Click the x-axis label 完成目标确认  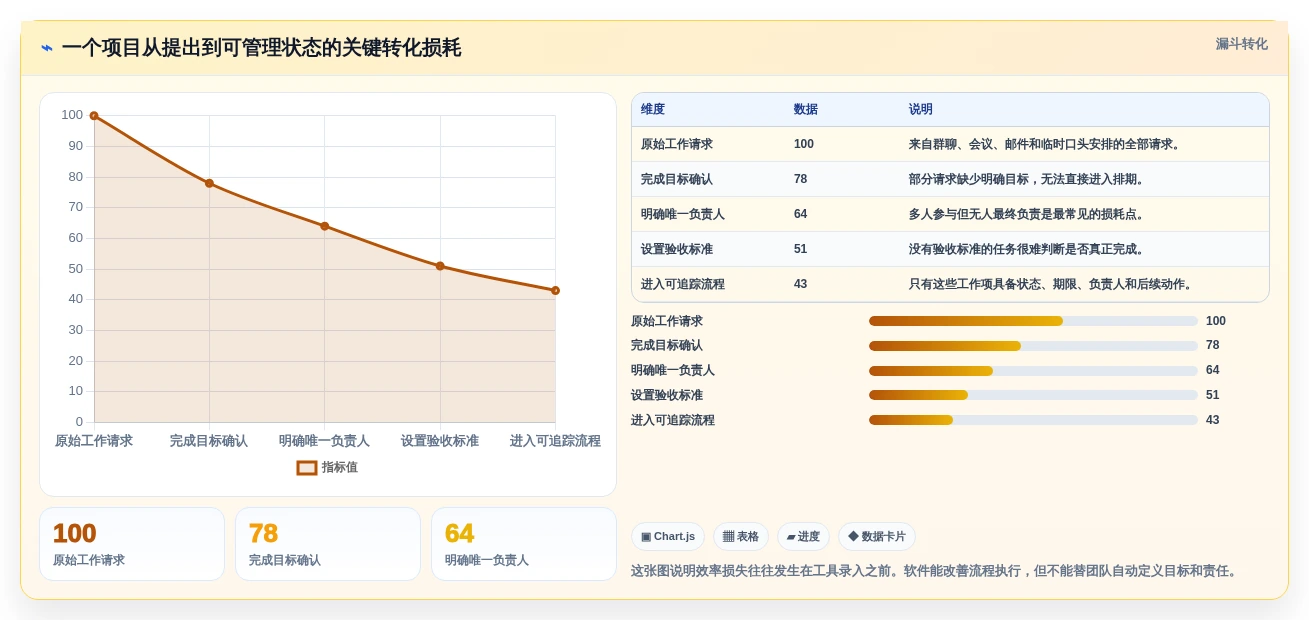click(209, 441)
